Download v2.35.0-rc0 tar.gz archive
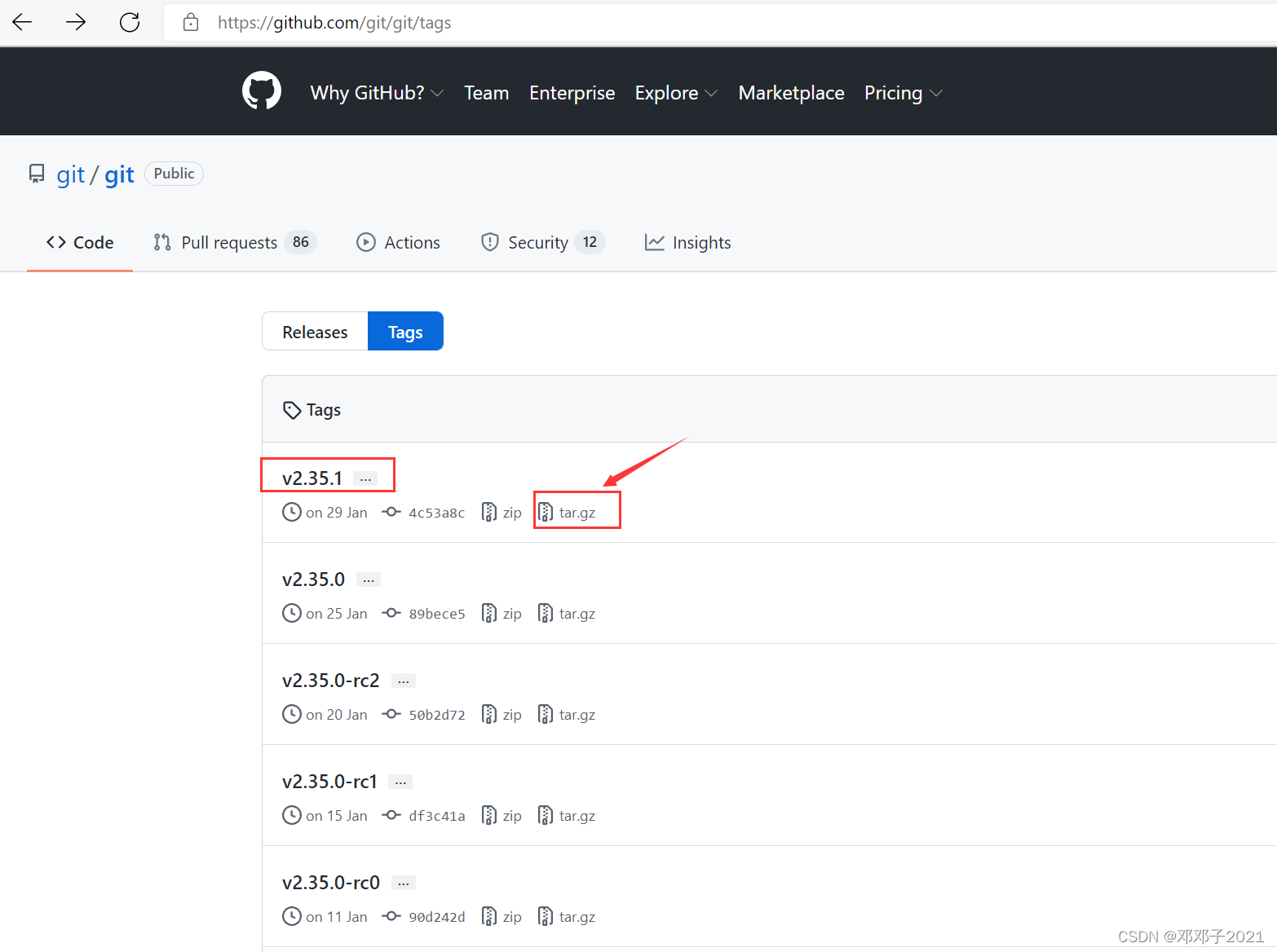This screenshot has width=1277, height=952. coord(567,916)
